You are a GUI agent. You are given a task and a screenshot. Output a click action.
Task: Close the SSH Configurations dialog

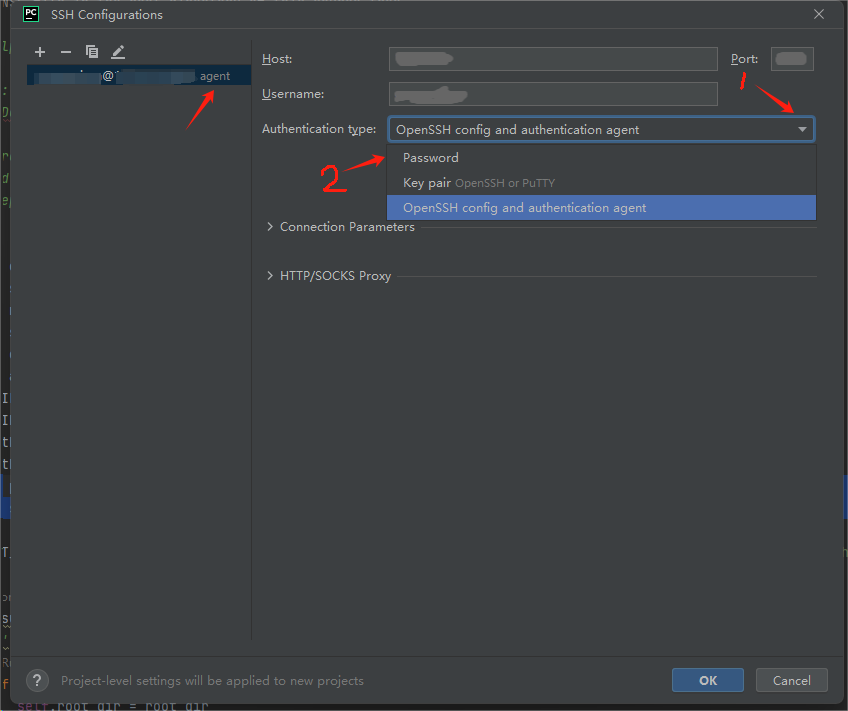click(x=819, y=15)
